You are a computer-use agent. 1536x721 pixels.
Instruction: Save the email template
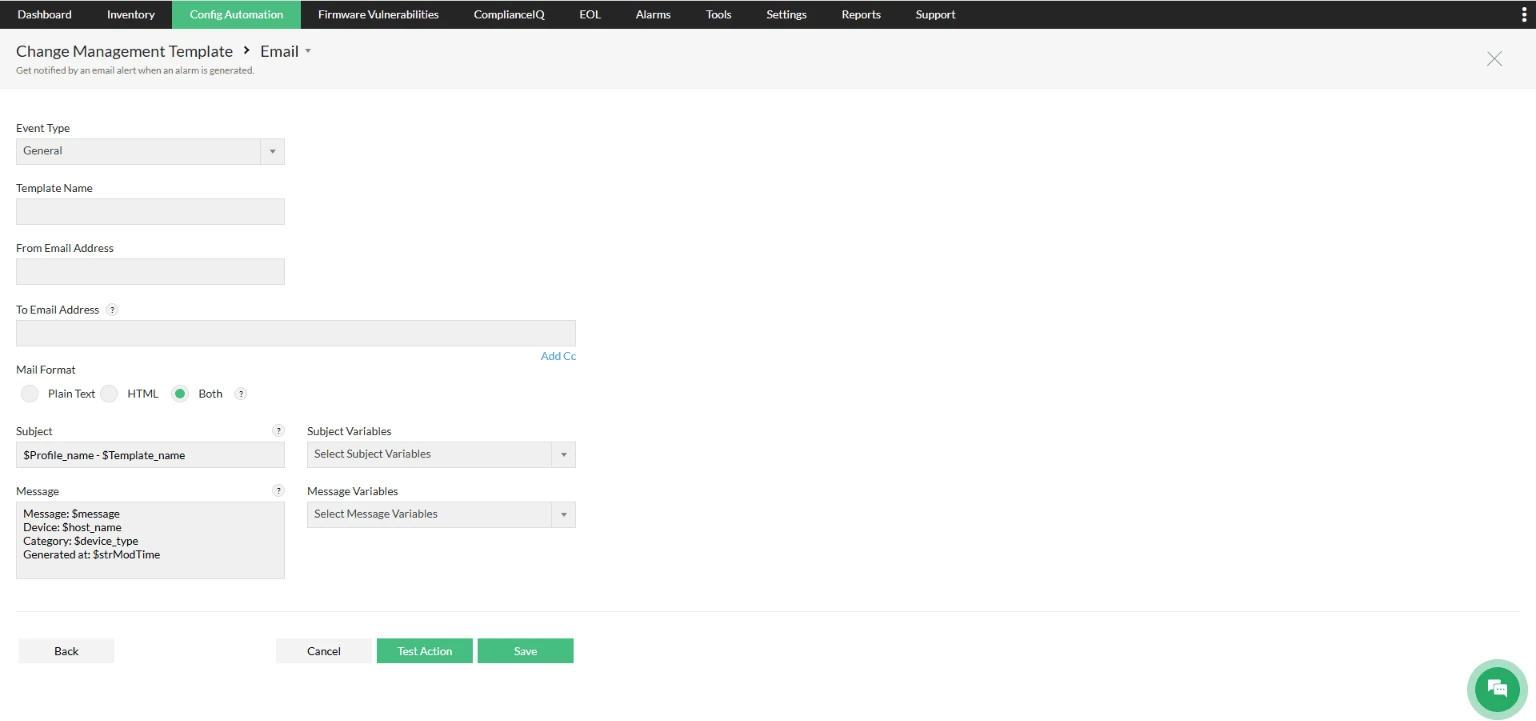click(x=526, y=651)
